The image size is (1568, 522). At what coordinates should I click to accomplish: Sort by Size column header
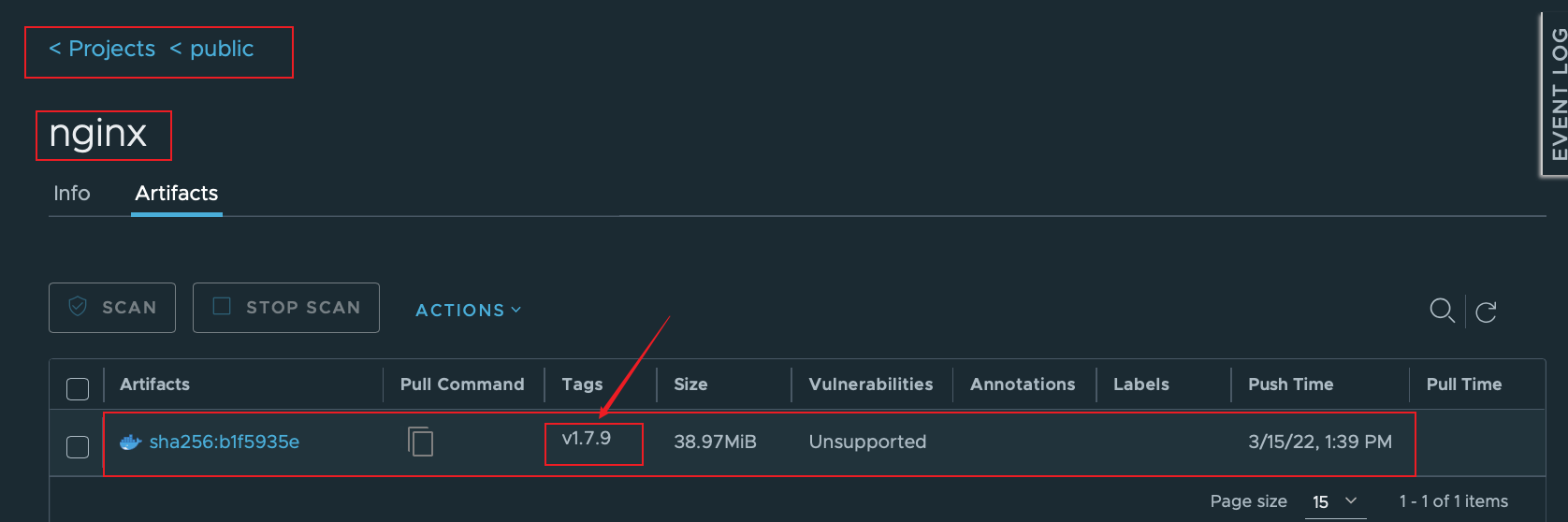coord(690,384)
